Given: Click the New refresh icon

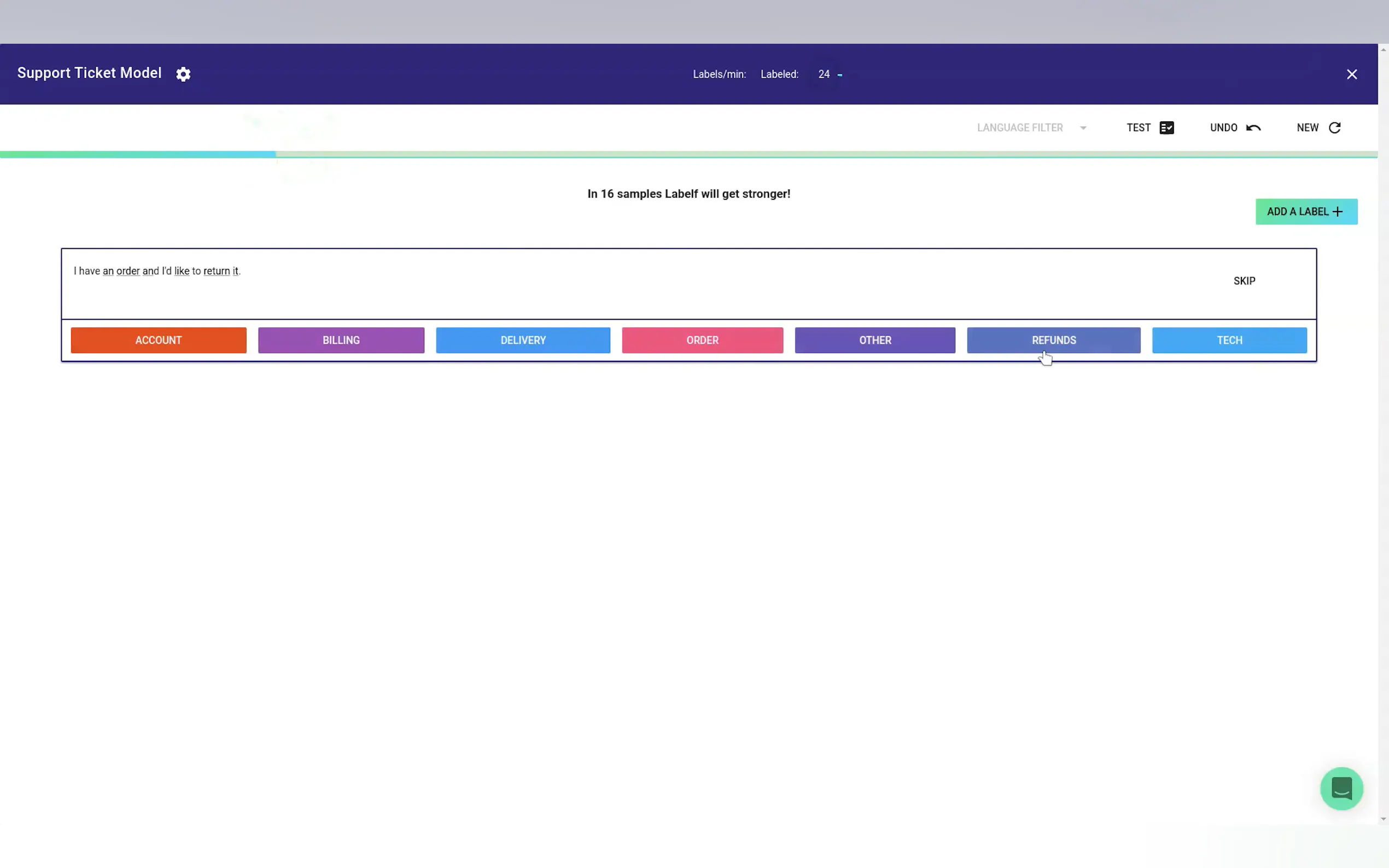Looking at the screenshot, I should pyautogui.click(x=1334, y=127).
